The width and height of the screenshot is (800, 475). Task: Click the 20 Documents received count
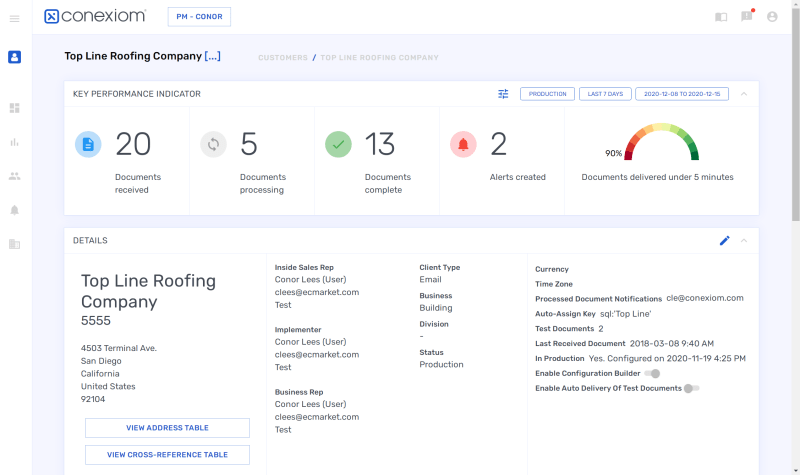click(133, 144)
